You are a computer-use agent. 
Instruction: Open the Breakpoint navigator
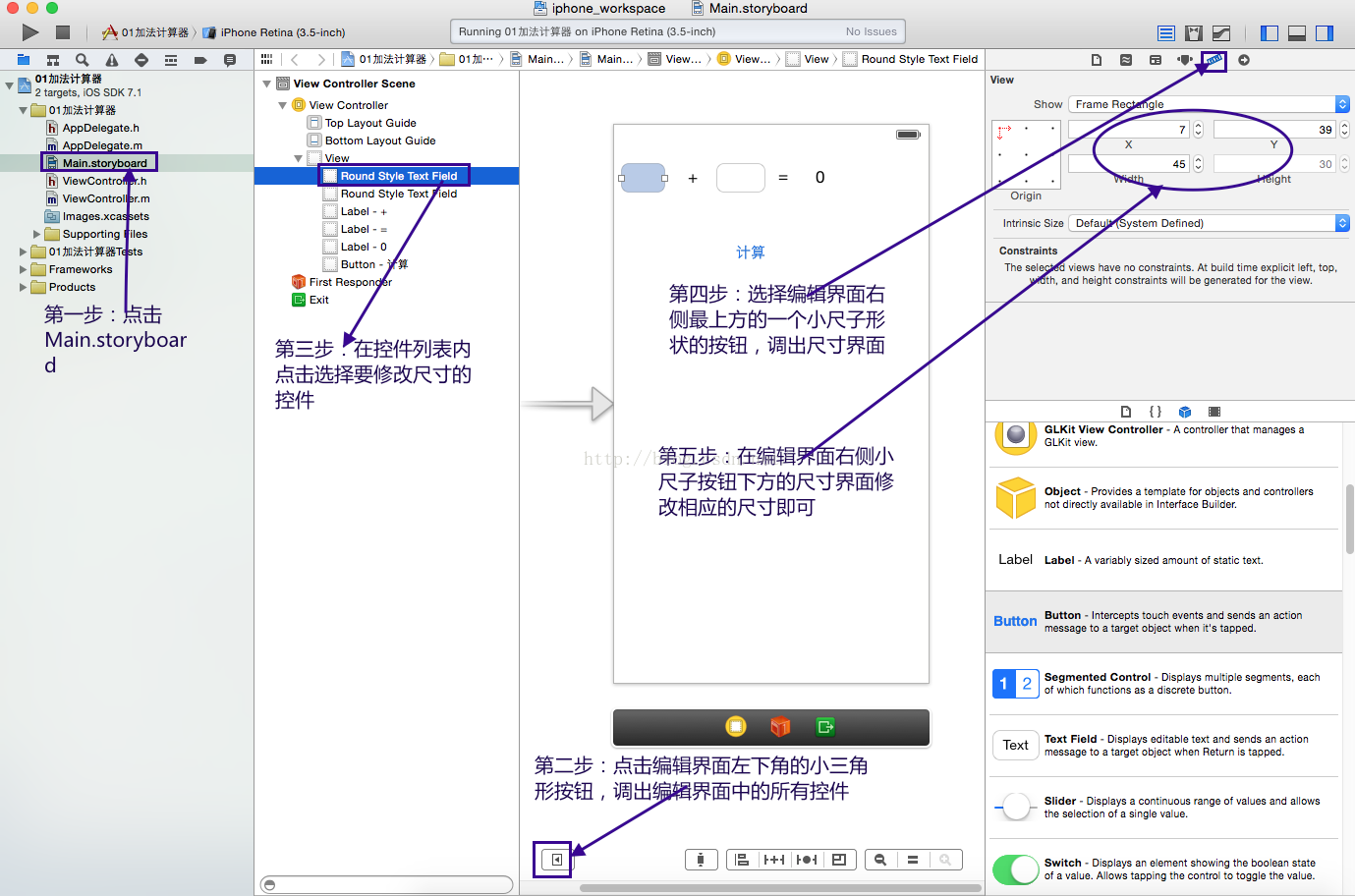[200, 60]
